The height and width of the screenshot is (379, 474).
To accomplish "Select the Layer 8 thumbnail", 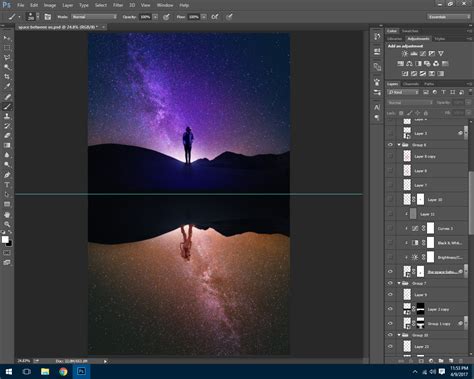I will tap(407, 171).
